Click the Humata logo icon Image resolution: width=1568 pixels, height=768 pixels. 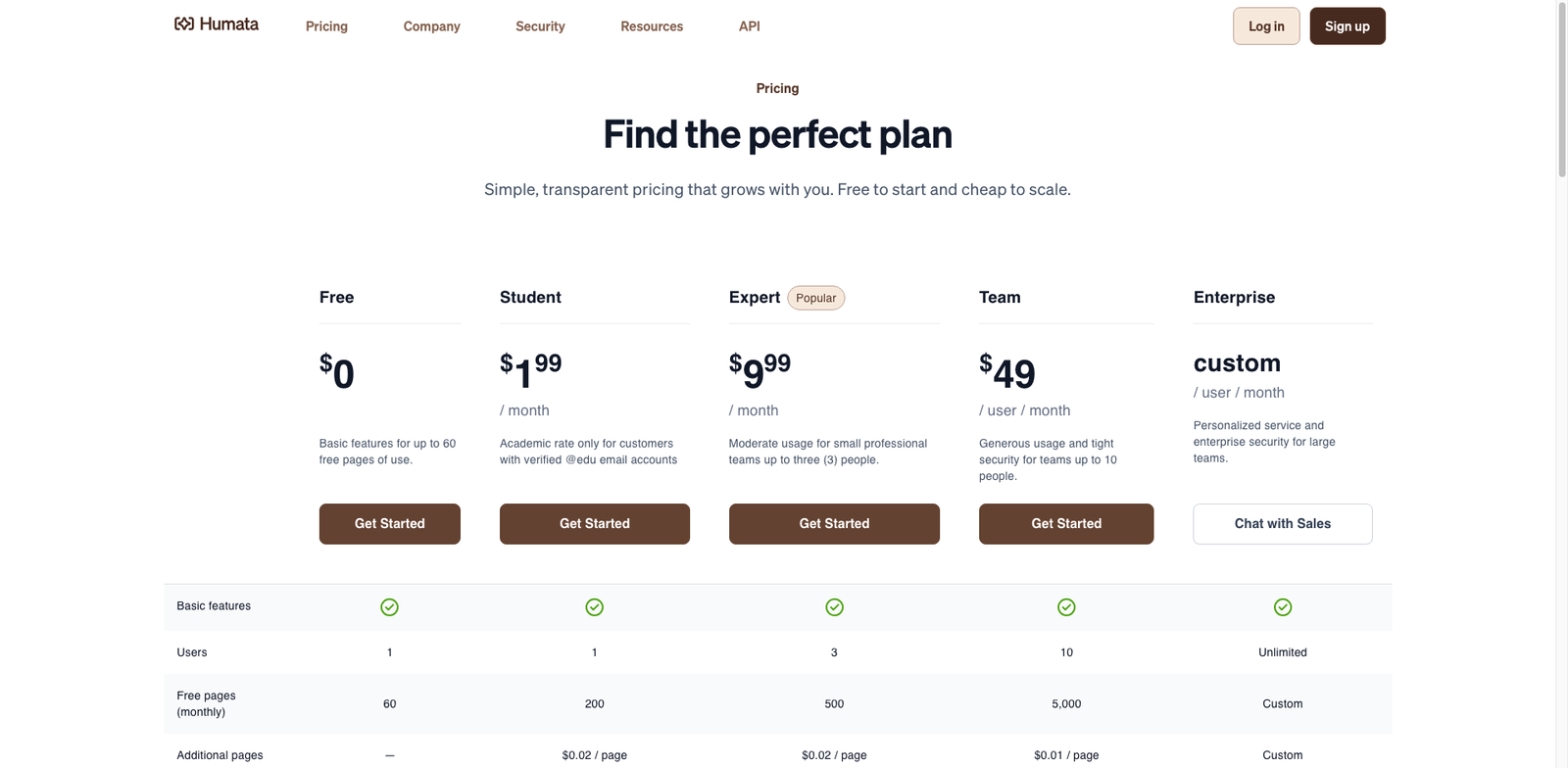pos(184,24)
